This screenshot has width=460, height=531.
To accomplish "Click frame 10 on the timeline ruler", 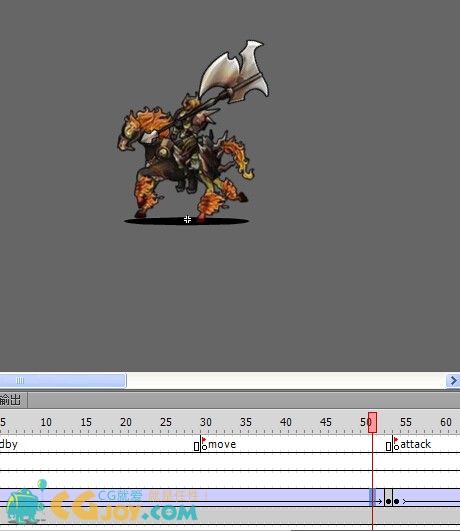I will click(x=46, y=422).
